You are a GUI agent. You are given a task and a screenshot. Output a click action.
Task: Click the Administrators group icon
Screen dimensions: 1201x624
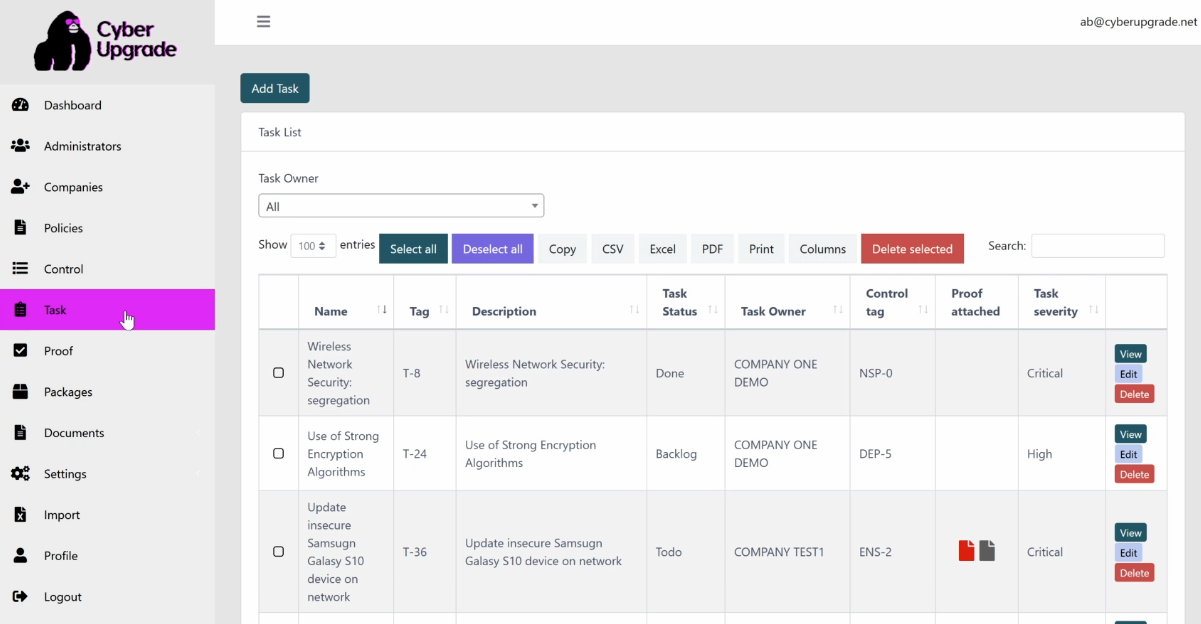(20, 146)
